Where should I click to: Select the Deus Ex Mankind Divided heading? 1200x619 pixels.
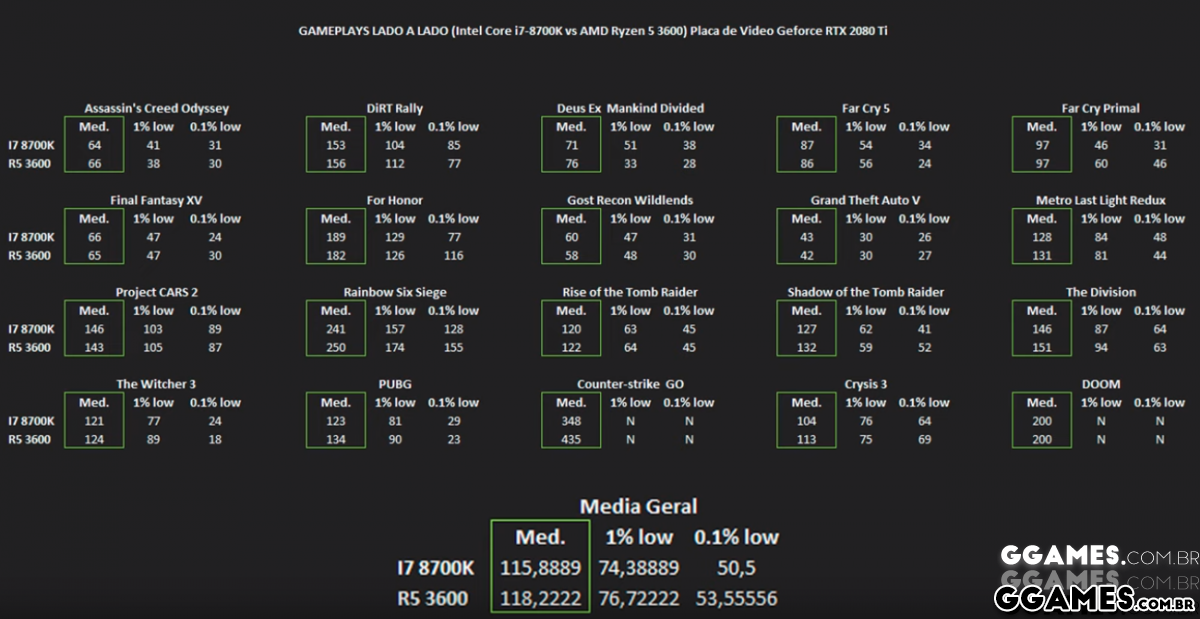pyautogui.click(x=630, y=108)
